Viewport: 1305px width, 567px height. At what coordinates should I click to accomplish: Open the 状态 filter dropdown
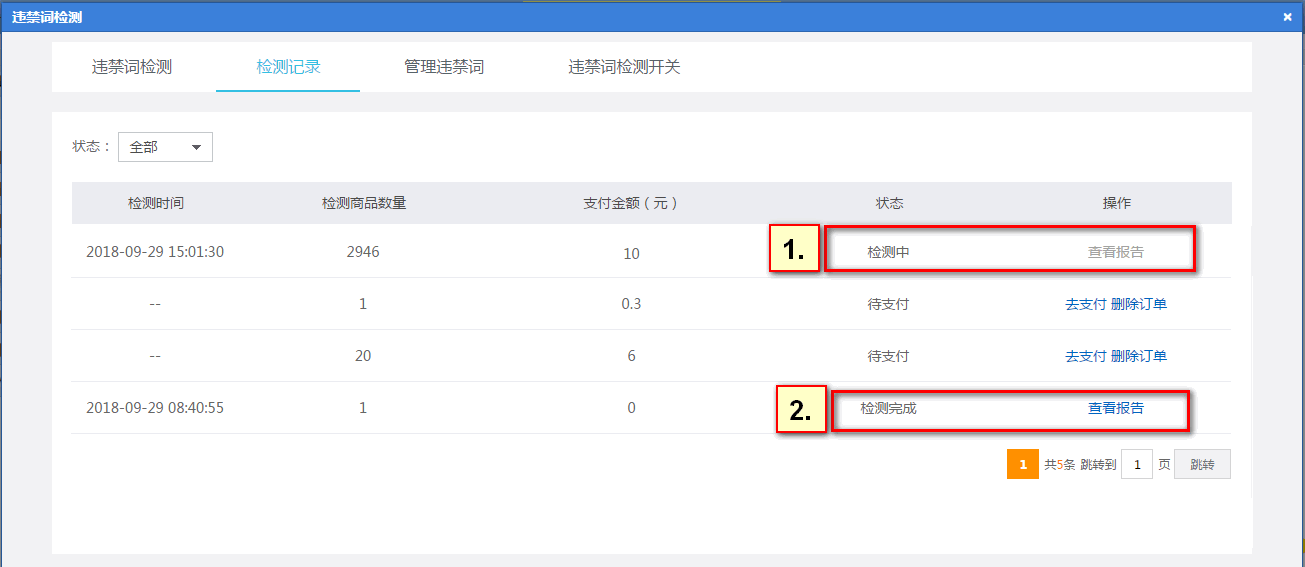pyautogui.click(x=165, y=147)
